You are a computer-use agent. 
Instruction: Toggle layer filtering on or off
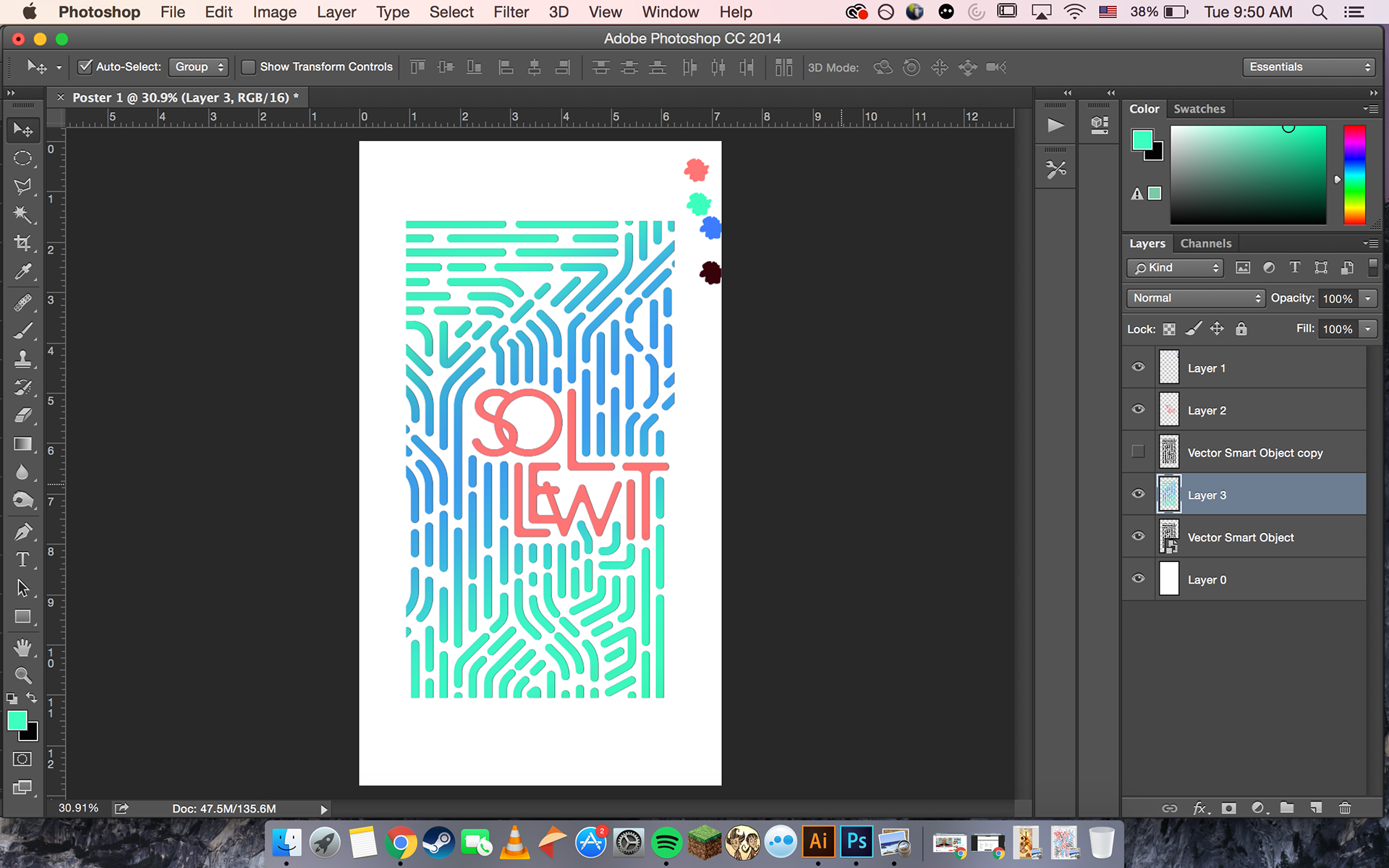[x=1372, y=267]
